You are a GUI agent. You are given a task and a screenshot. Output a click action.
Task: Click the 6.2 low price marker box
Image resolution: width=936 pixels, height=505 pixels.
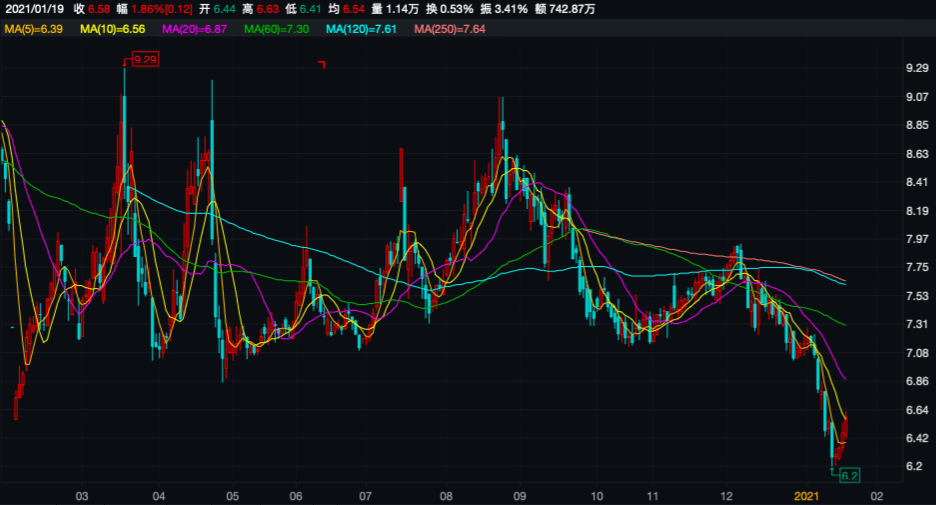click(849, 475)
